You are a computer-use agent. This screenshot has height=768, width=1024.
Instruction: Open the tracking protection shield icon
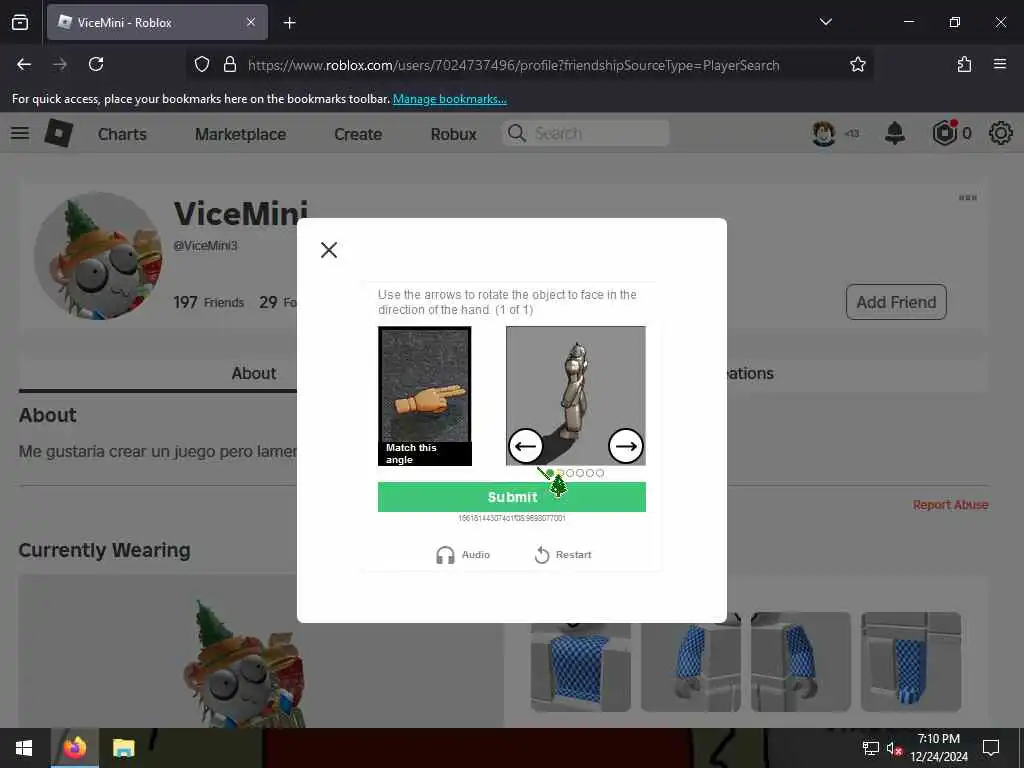click(x=202, y=64)
